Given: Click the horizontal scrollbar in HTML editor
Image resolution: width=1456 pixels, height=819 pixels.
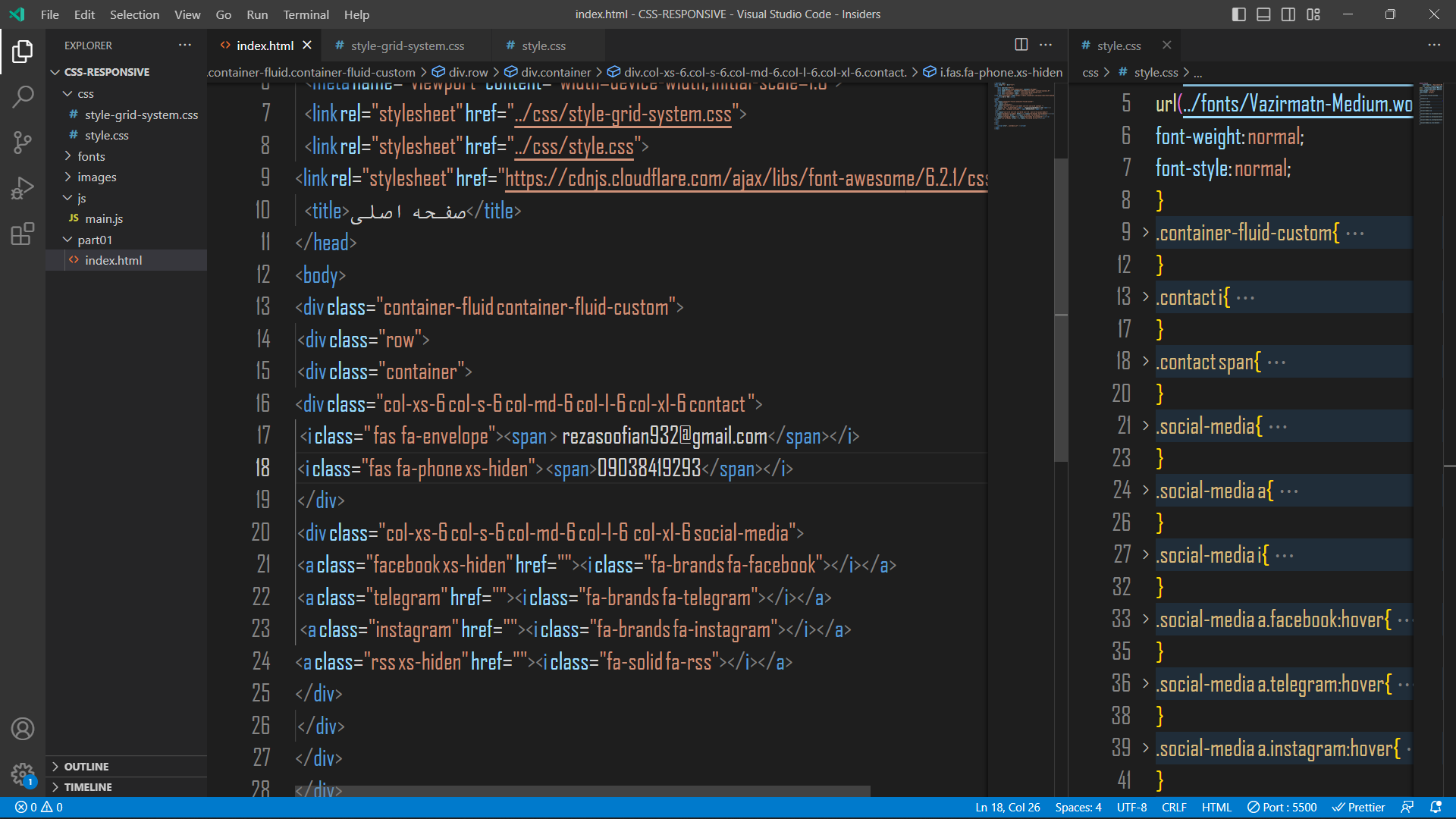Looking at the screenshot, I should tap(582, 791).
